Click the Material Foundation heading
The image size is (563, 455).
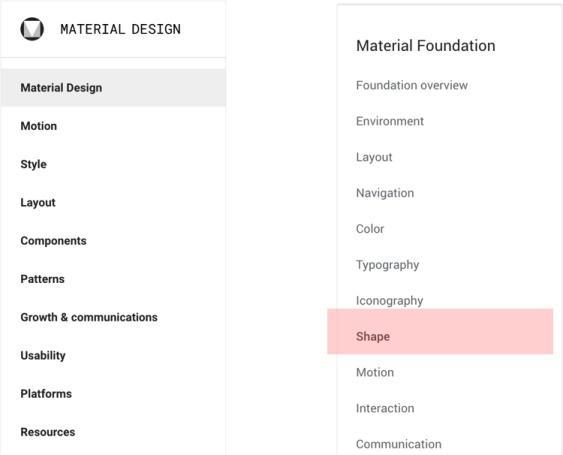[426, 46]
